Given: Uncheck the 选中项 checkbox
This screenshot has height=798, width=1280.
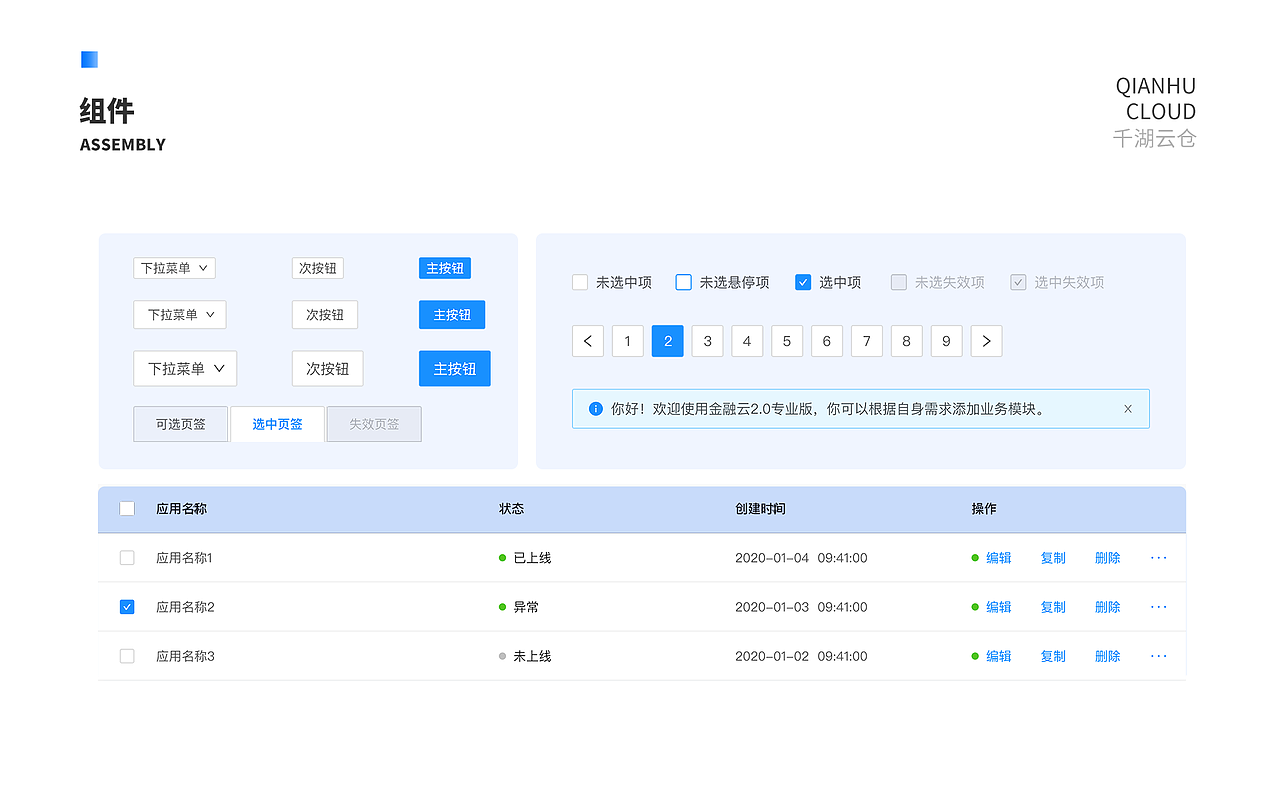Looking at the screenshot, I should [803, 282].
